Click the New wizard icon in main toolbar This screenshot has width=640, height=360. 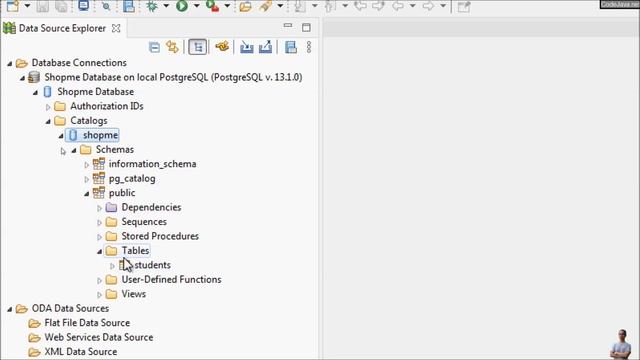(x=13, y=6)
